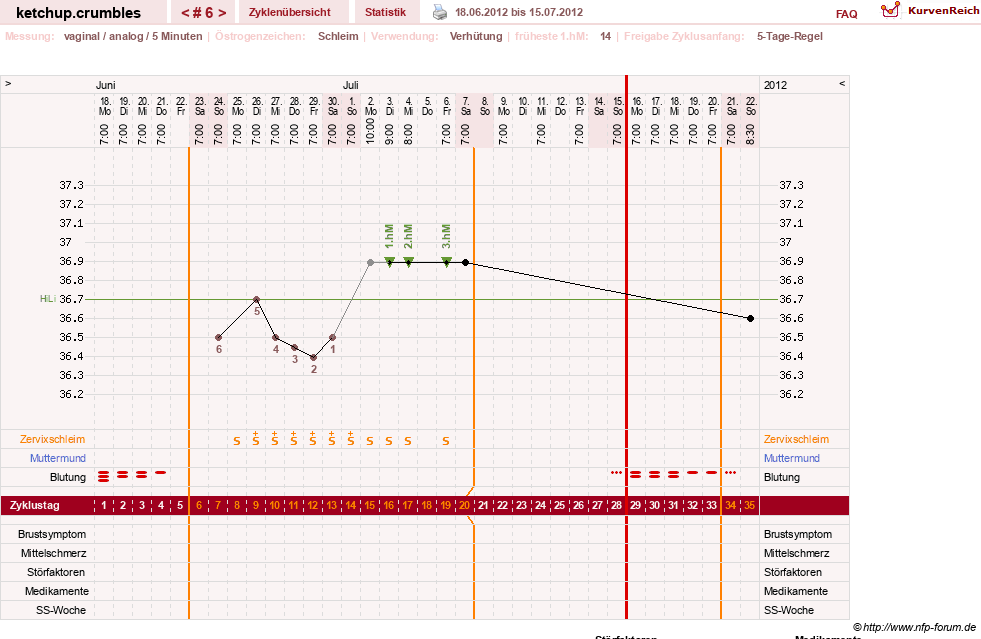Go to previous cycle with left arrow
The height and width of the screenshot is (639, 981).
185,13
